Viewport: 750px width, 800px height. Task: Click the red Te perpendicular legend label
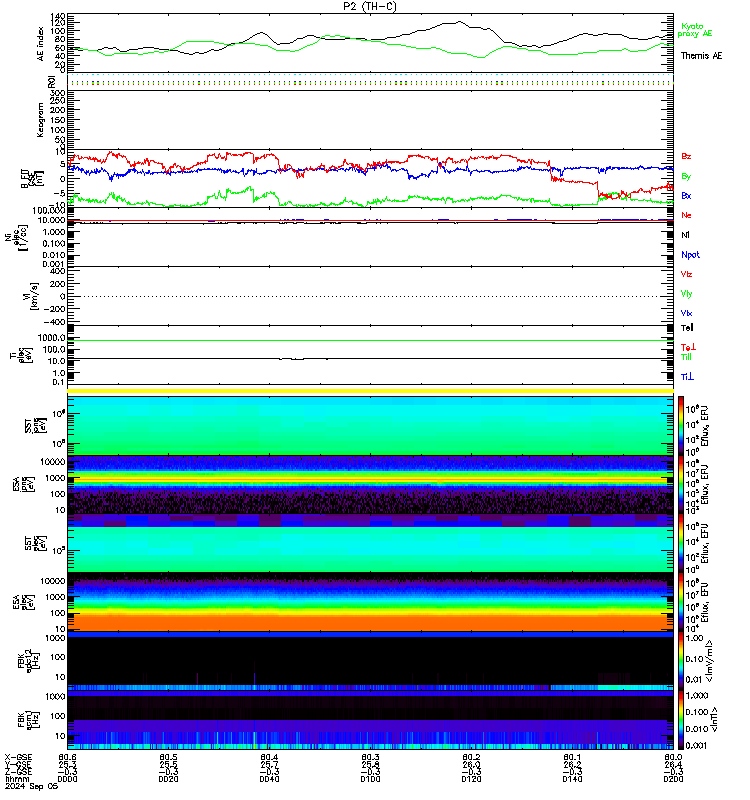(x=688, y=347)
